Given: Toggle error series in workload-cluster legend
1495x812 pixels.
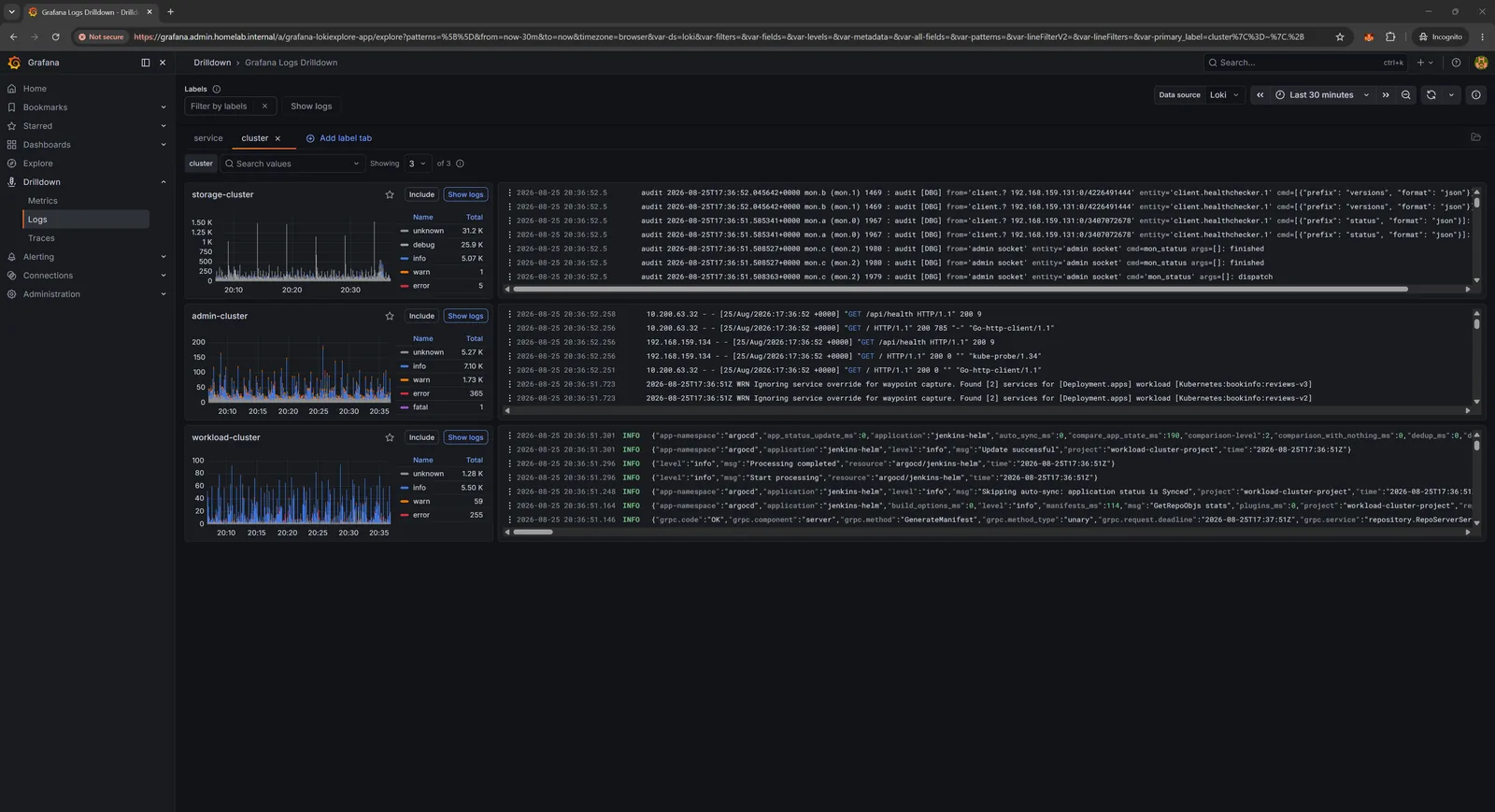Looking at the screenshot, I should click(421, 515).
